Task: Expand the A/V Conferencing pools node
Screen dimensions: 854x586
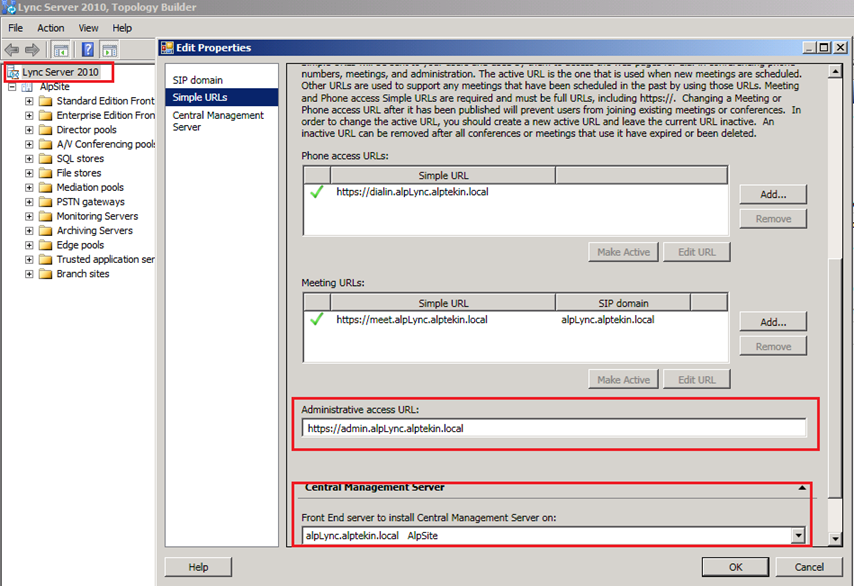Action: (x=29, y=144)
